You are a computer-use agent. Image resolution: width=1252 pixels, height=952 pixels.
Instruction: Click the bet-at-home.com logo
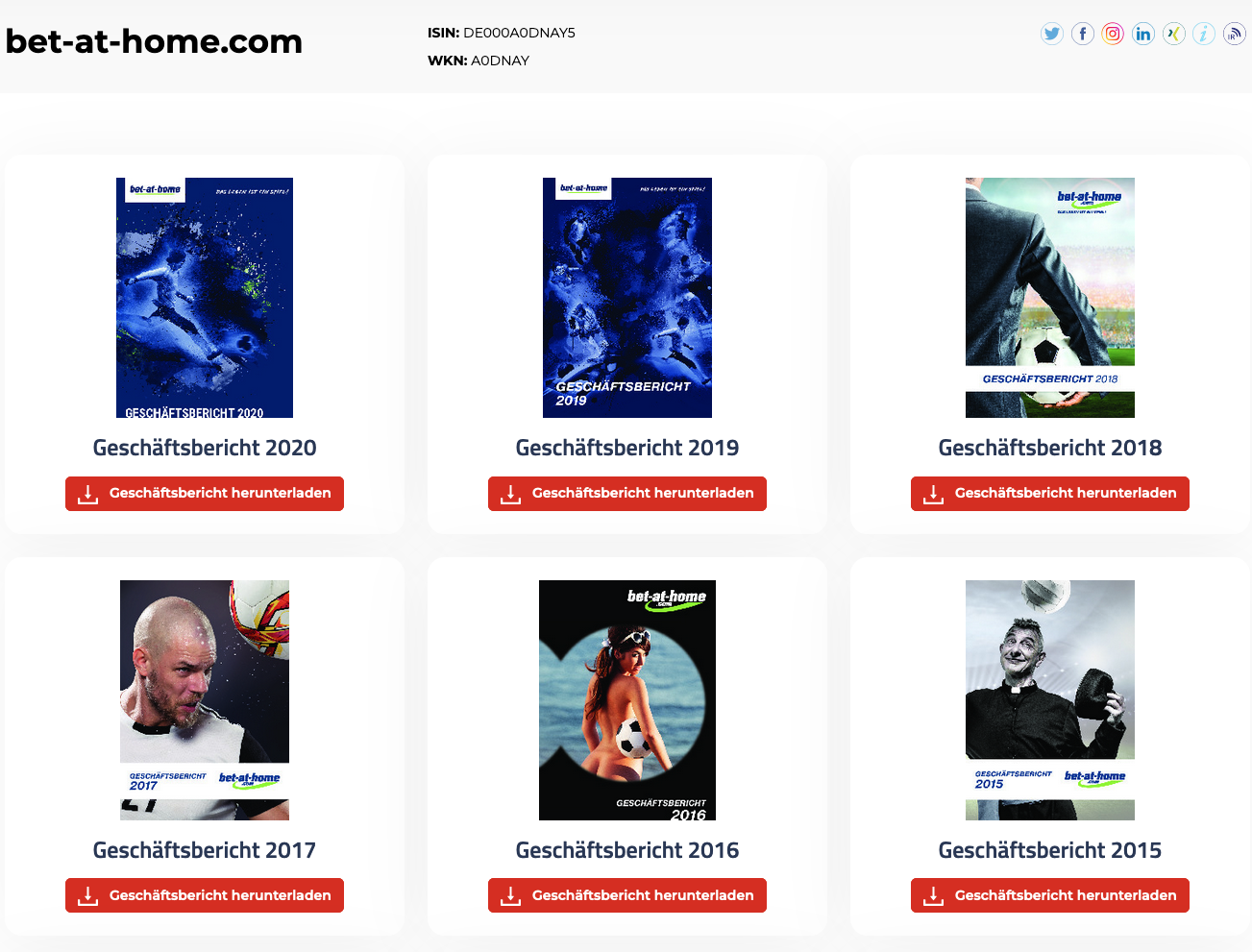(x=154, y=41)
